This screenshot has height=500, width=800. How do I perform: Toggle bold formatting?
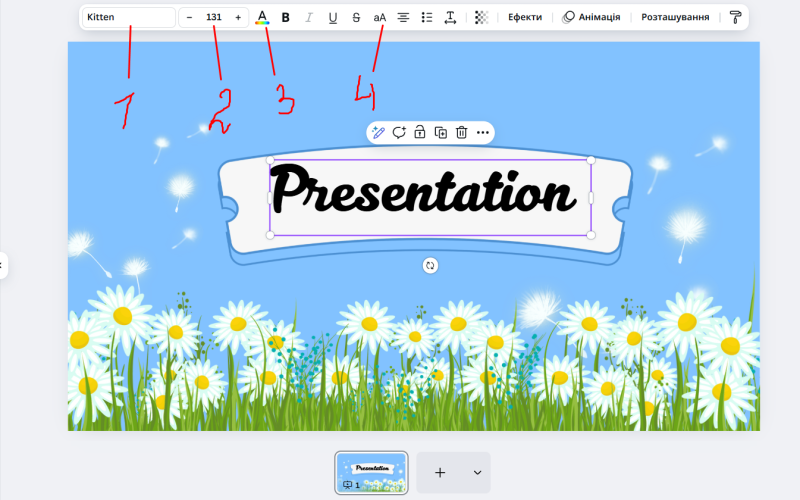(x=286, y=17)
